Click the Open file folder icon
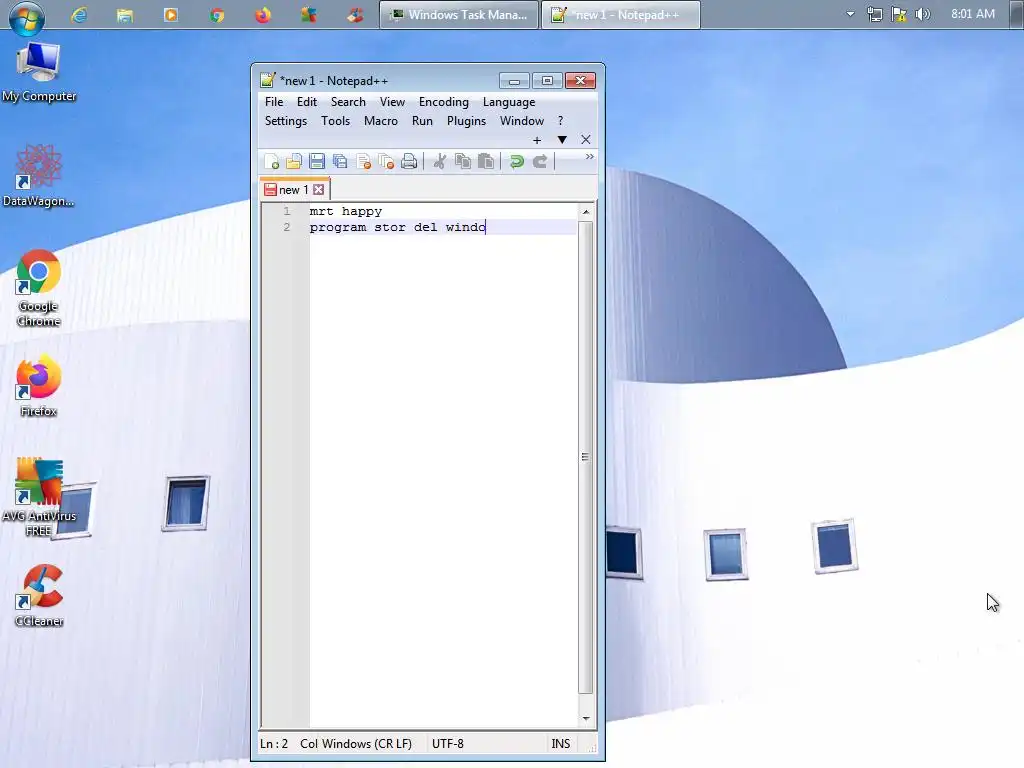 pos(294,161)
